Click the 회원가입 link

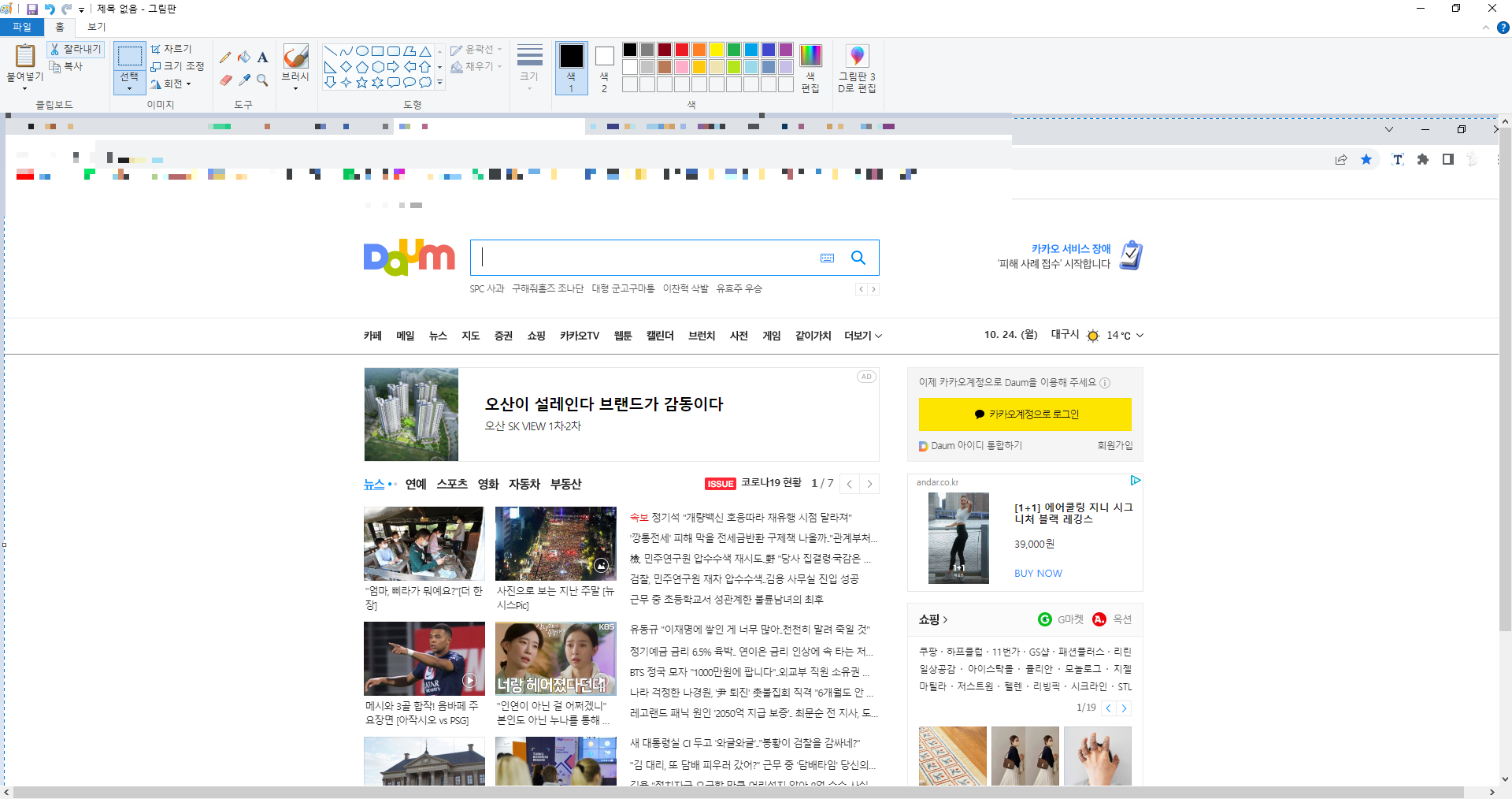[x=1115, y=445]
